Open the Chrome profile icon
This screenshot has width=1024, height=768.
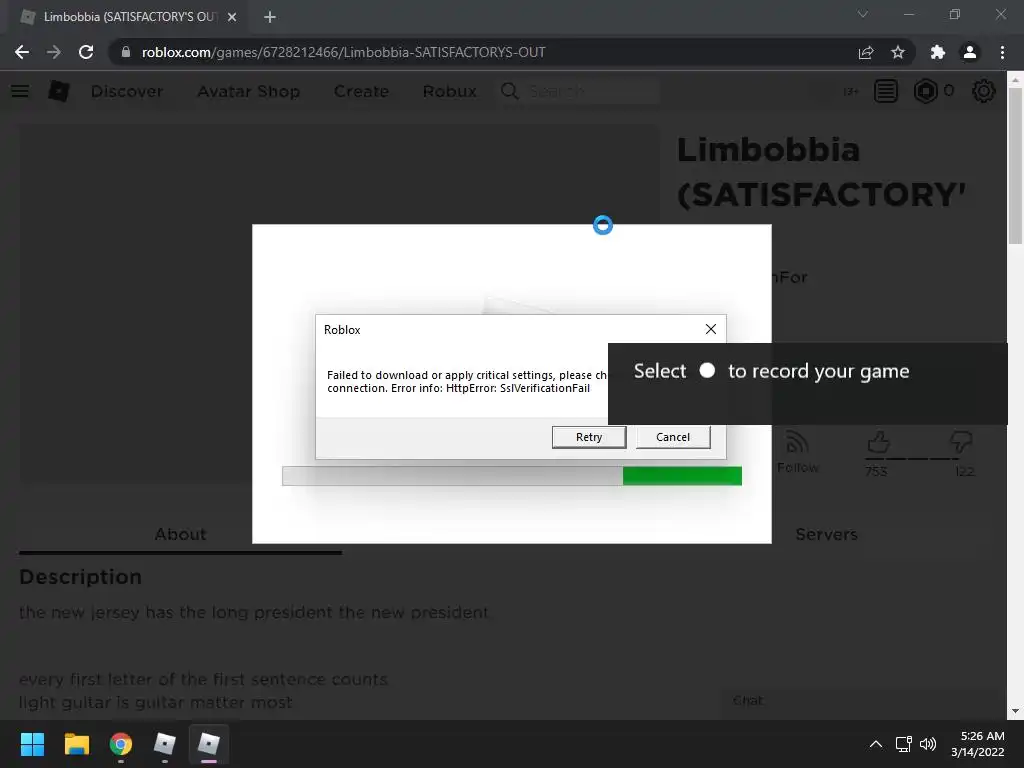click(970, 52)
